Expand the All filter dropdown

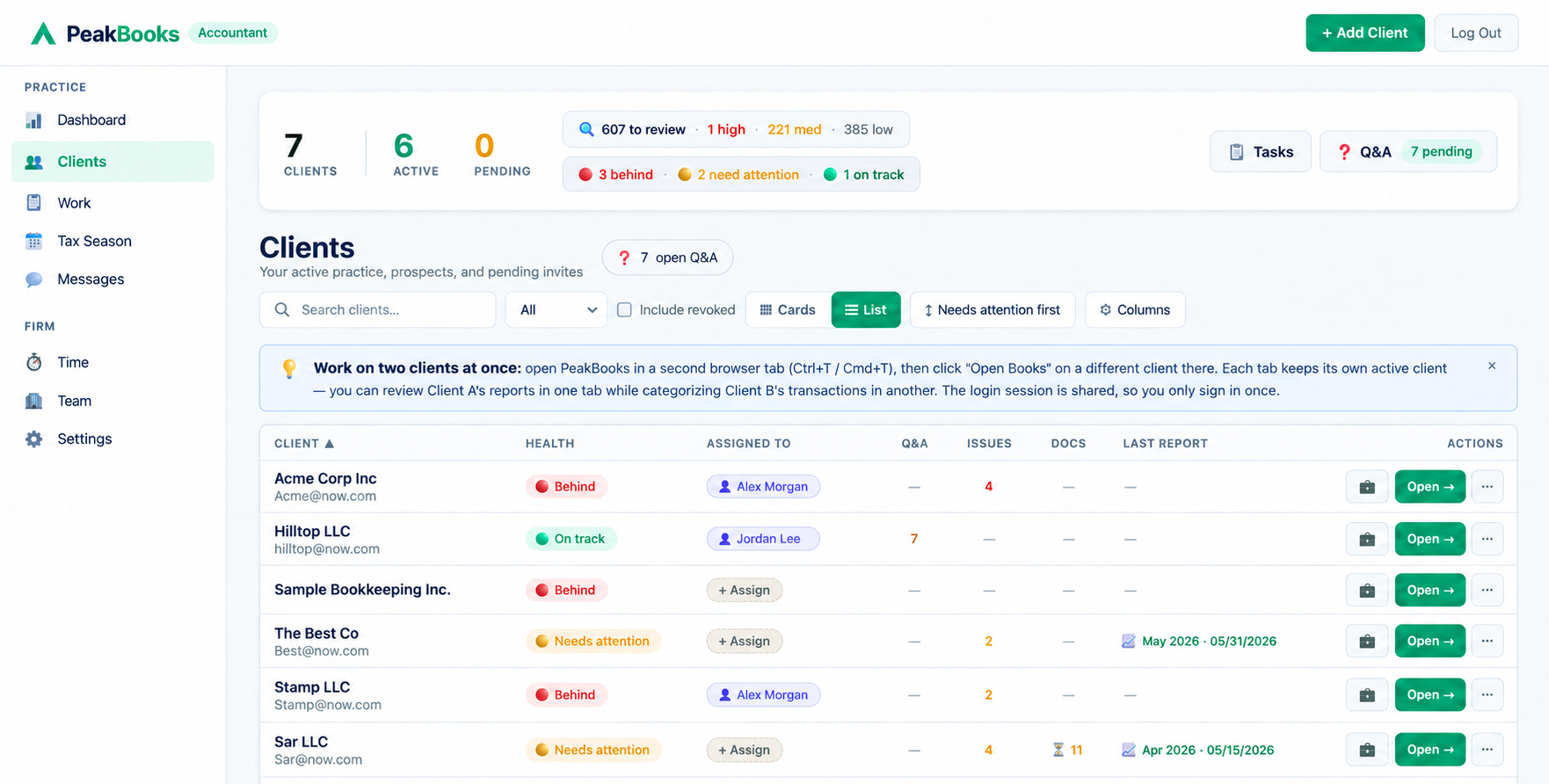point(556,310)
